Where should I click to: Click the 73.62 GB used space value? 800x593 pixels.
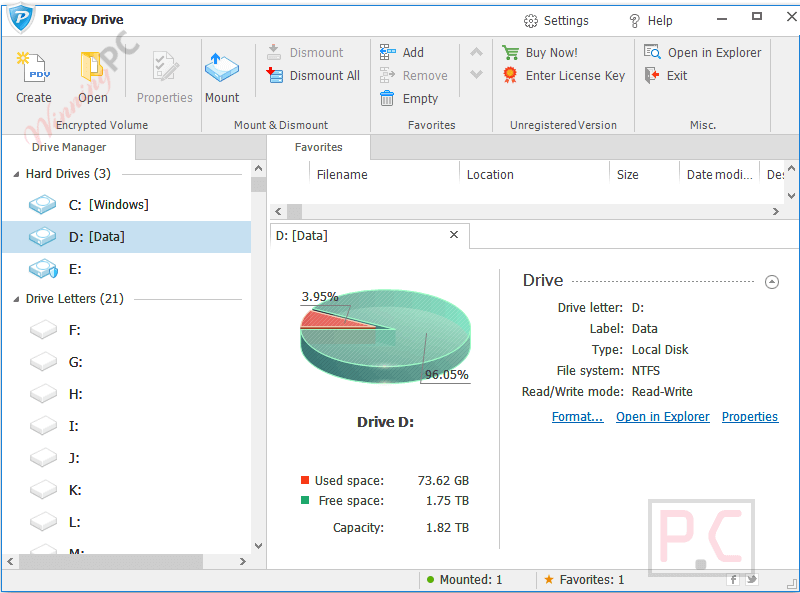(443, 481)
